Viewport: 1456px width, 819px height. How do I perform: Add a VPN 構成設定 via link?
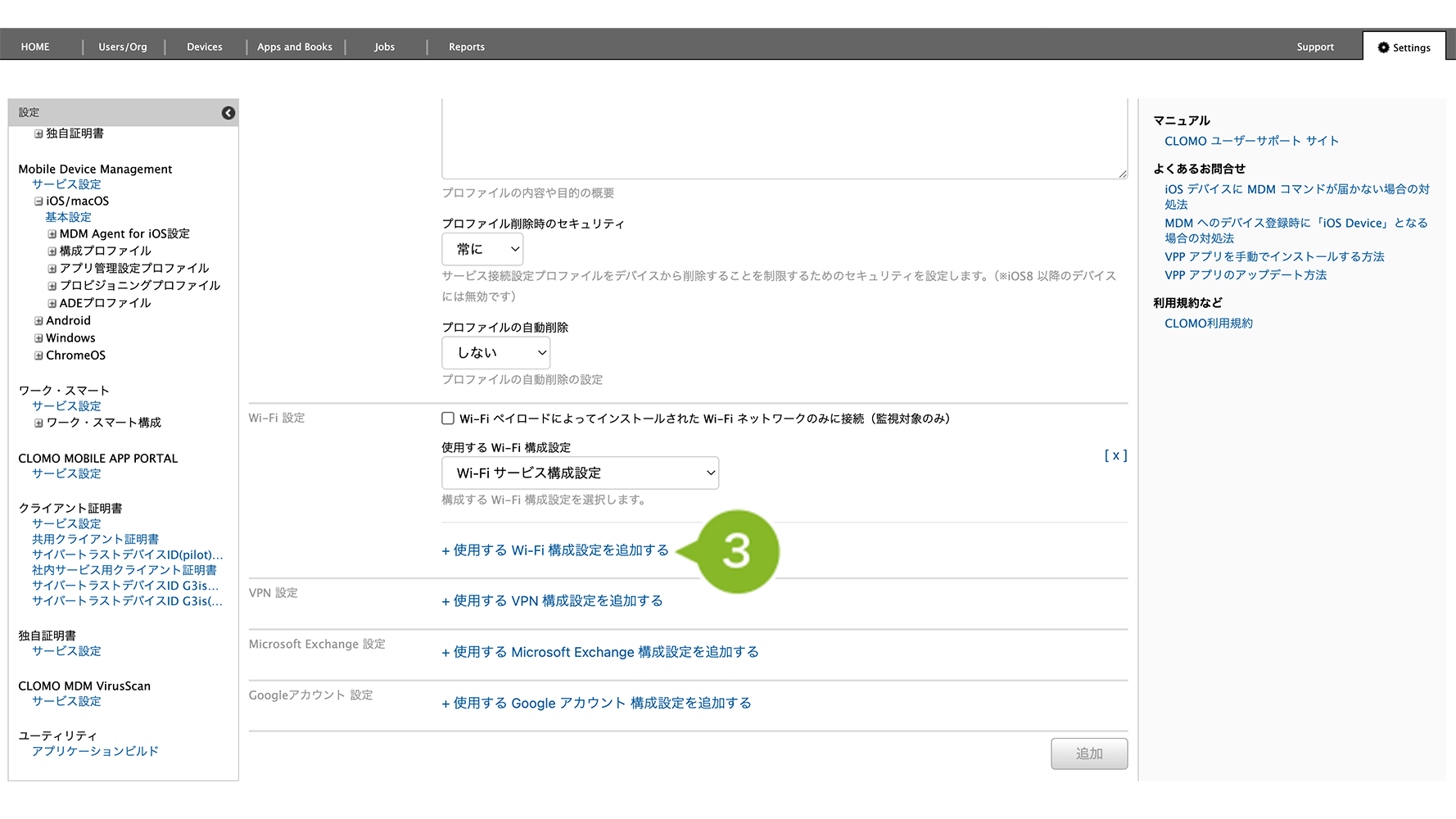[x=553, y=601]
